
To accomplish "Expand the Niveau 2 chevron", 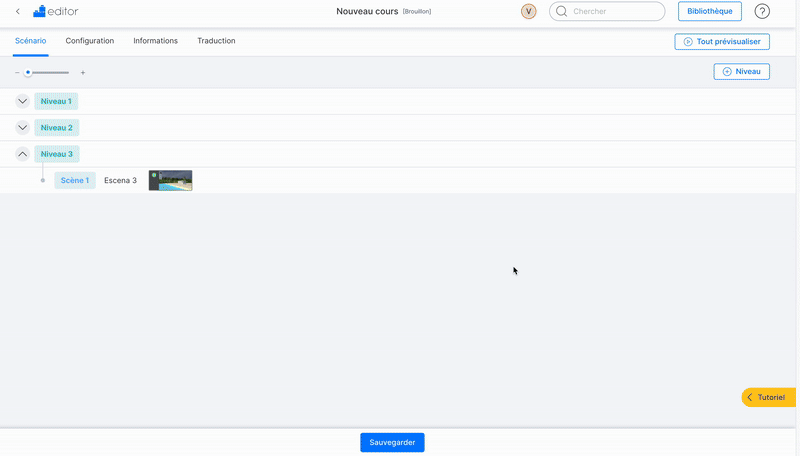I will pos(22,128).
